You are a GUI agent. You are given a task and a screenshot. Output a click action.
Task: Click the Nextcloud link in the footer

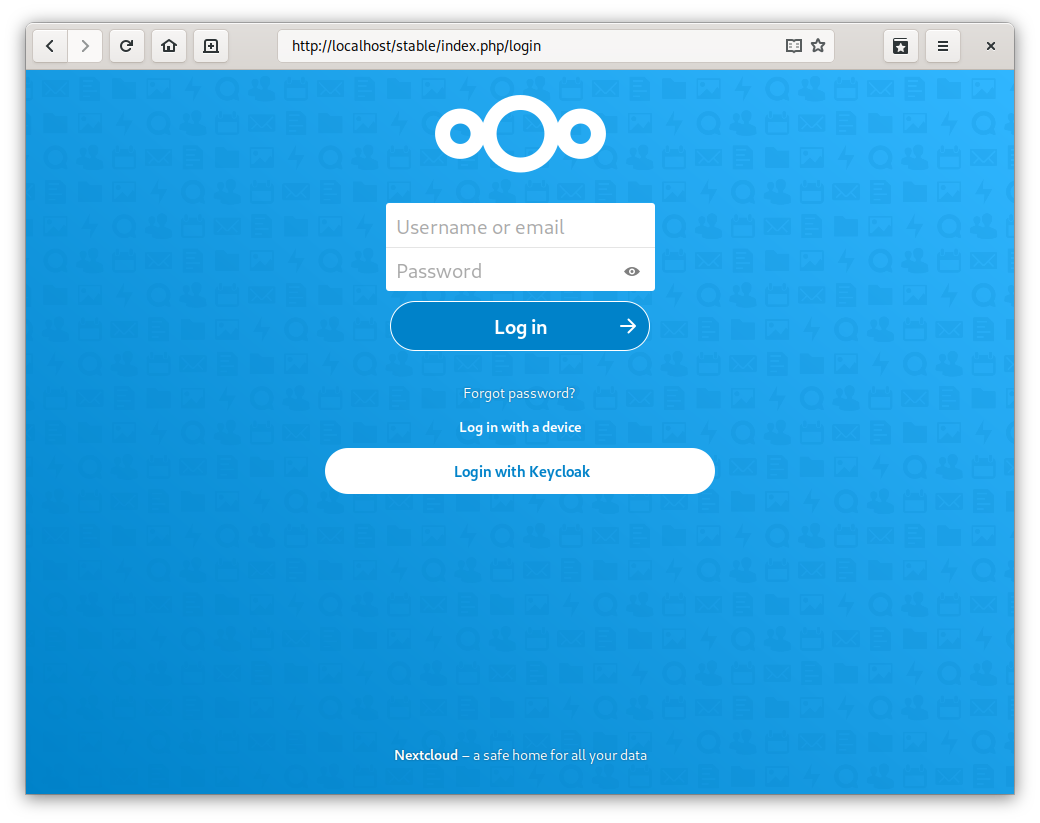point(425,755)
